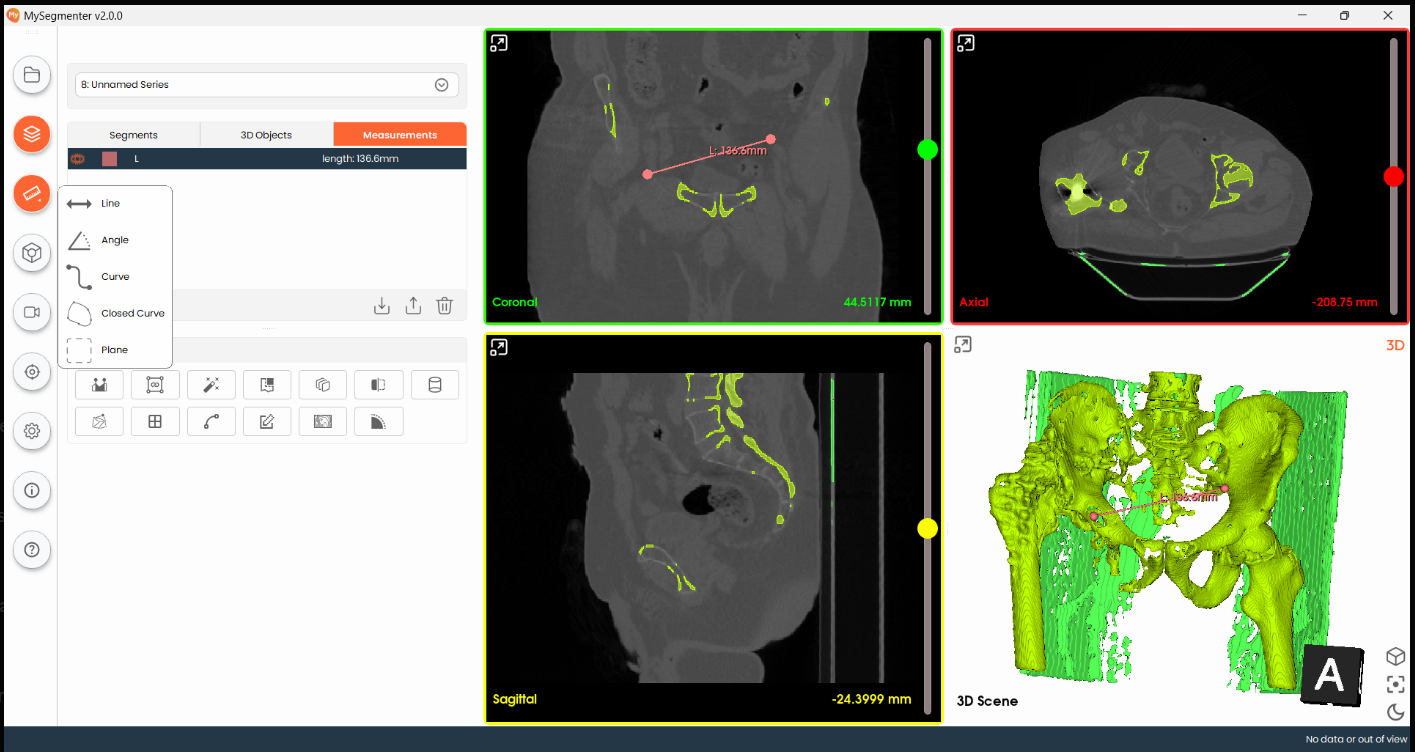
Task: Toggle dark background with the moon icon
Action: (1395, 712)
